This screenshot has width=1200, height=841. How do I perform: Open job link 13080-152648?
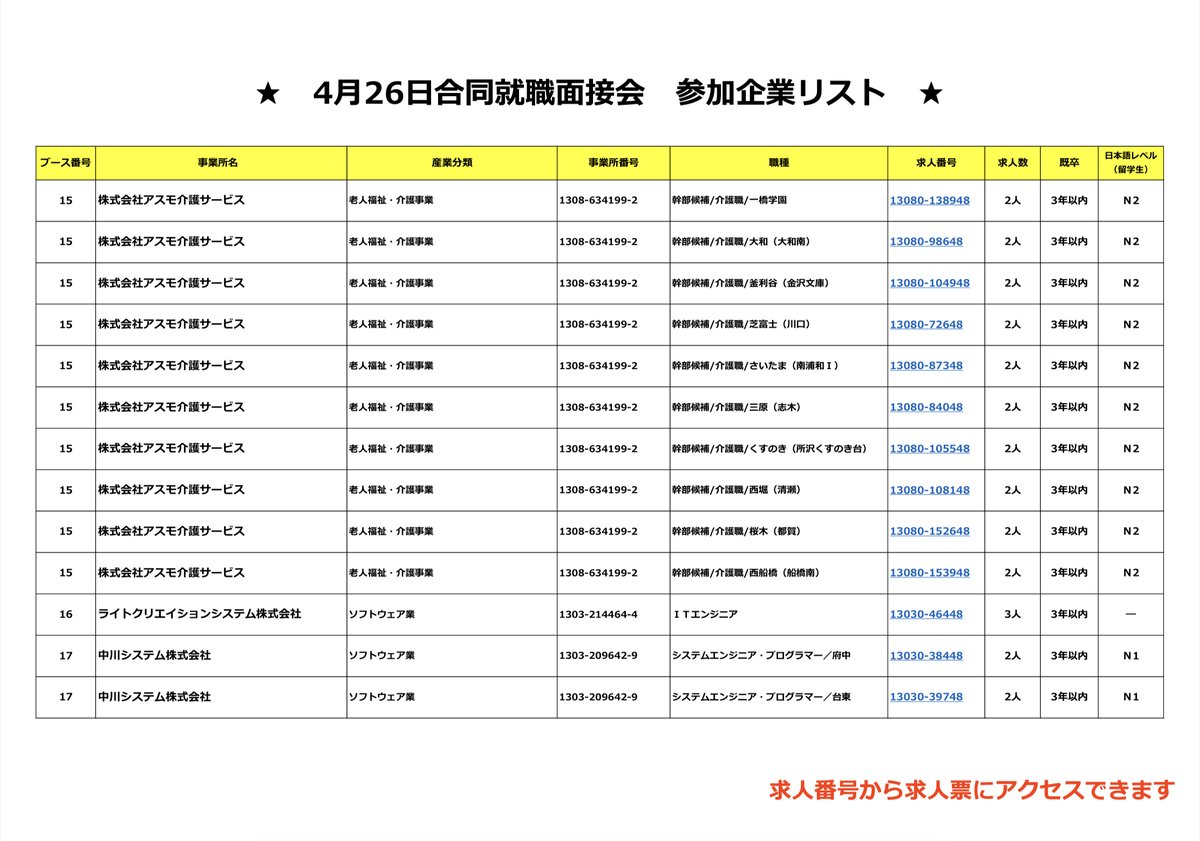point(929,532)
